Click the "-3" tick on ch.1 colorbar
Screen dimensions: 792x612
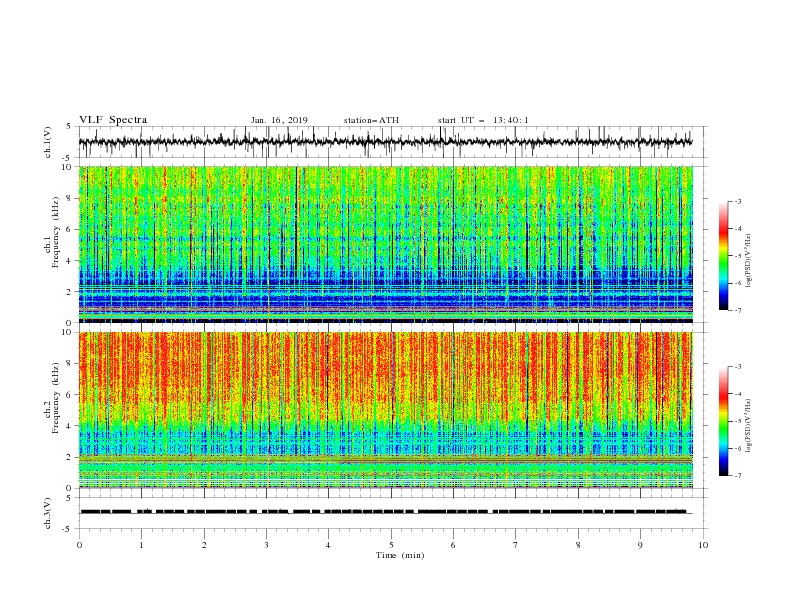[x=737, y=201]
